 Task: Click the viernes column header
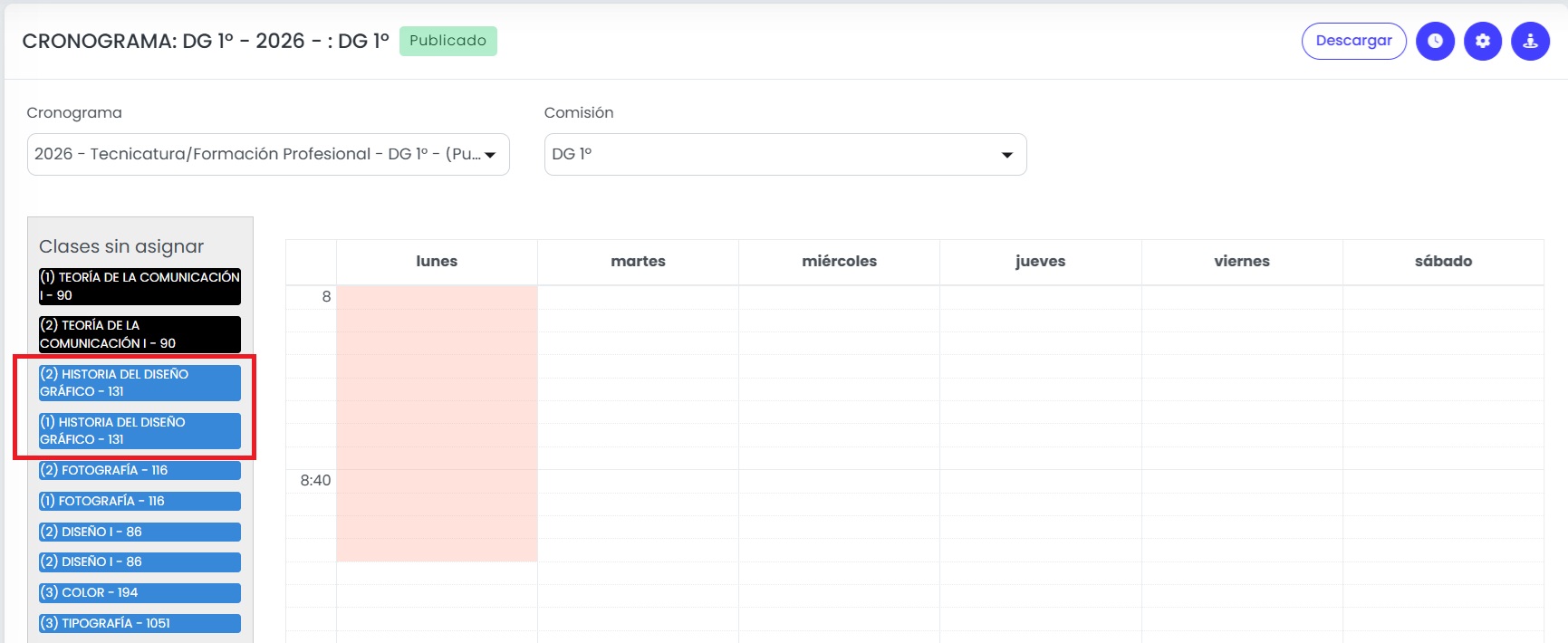(x=1242, y=262)
